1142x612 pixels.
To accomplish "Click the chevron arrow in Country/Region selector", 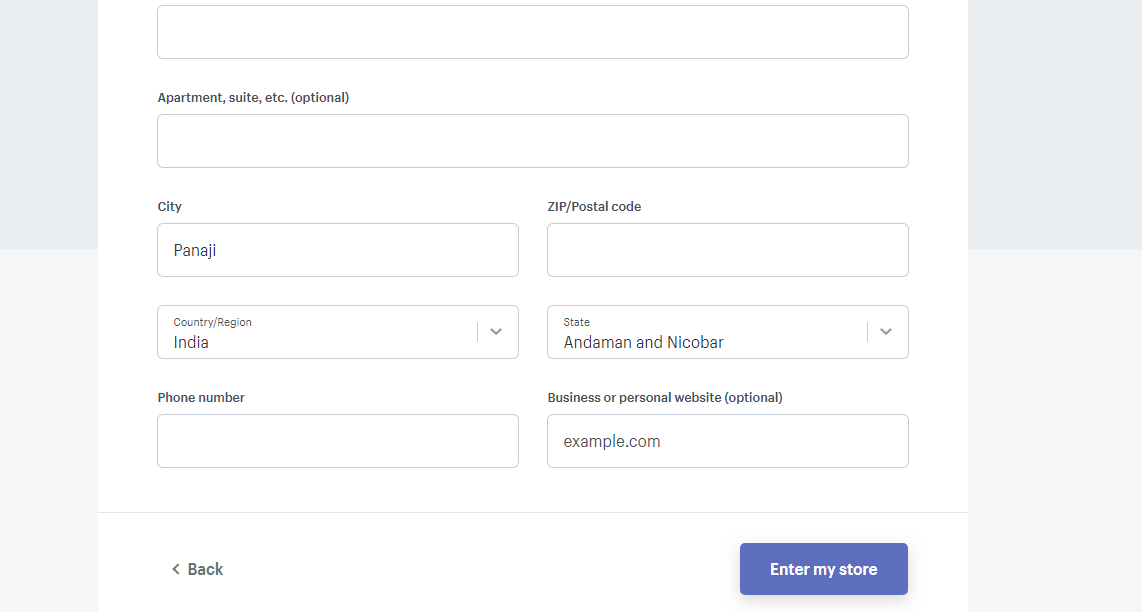I will coord(496,332).
